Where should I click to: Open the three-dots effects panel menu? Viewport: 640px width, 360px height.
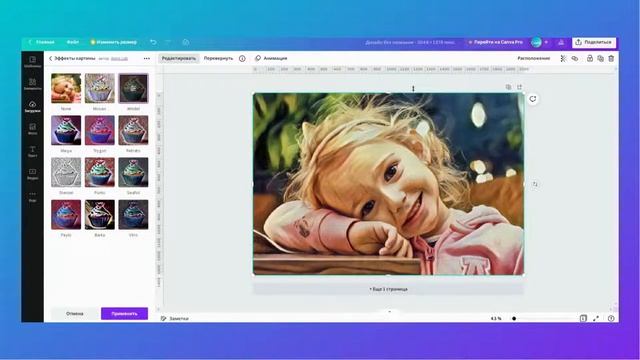click(x=147, y=58)
